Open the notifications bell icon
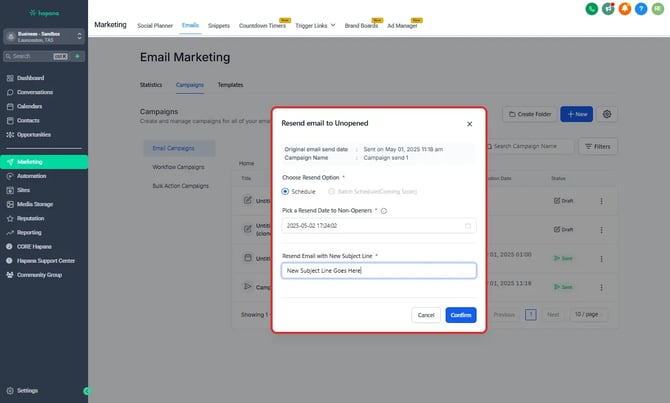670x403 pixels. point(625,9)
